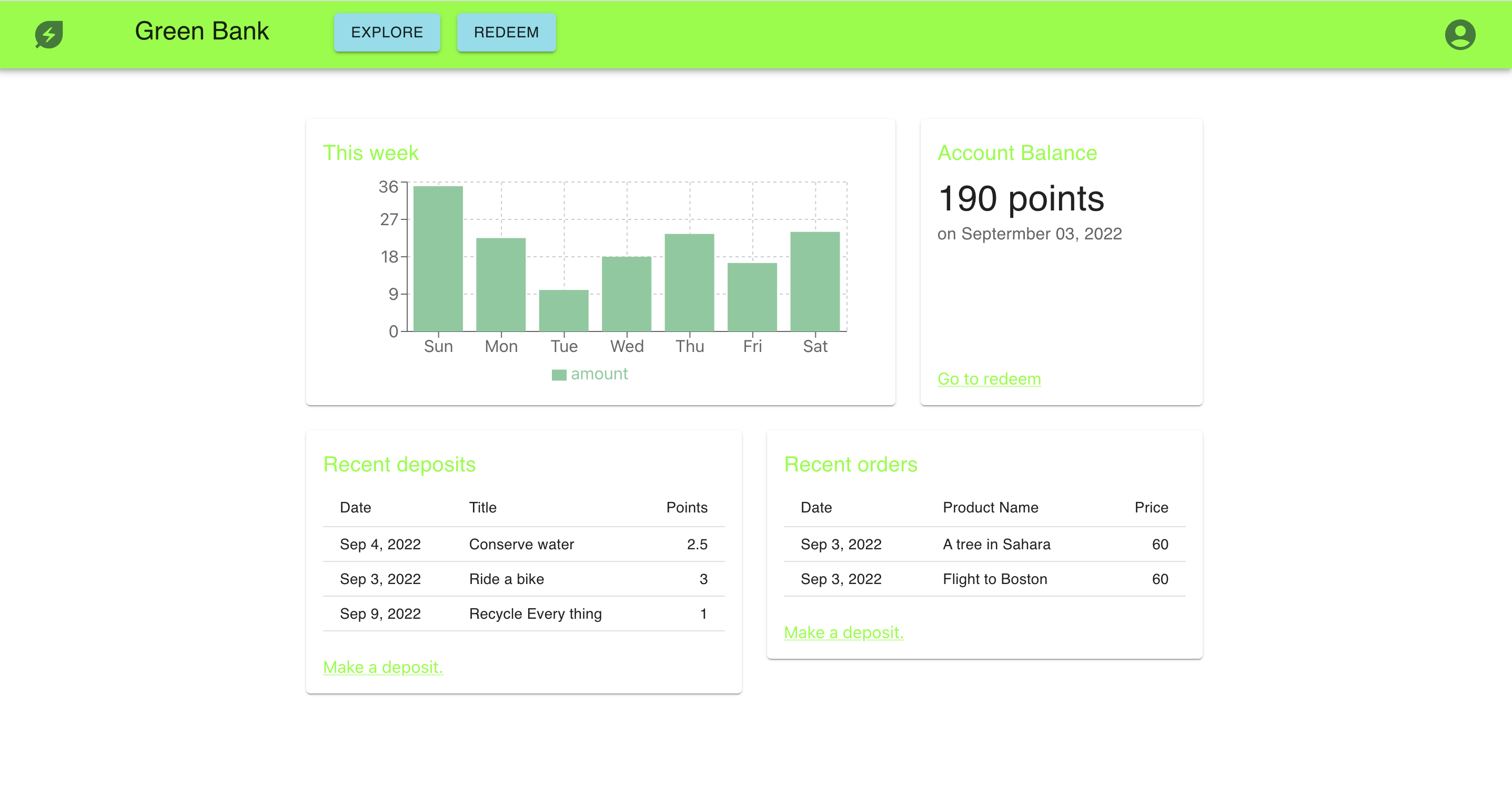1512x785 pixels.
Task: Select the Conserve water deposit row
Action: 521,544
